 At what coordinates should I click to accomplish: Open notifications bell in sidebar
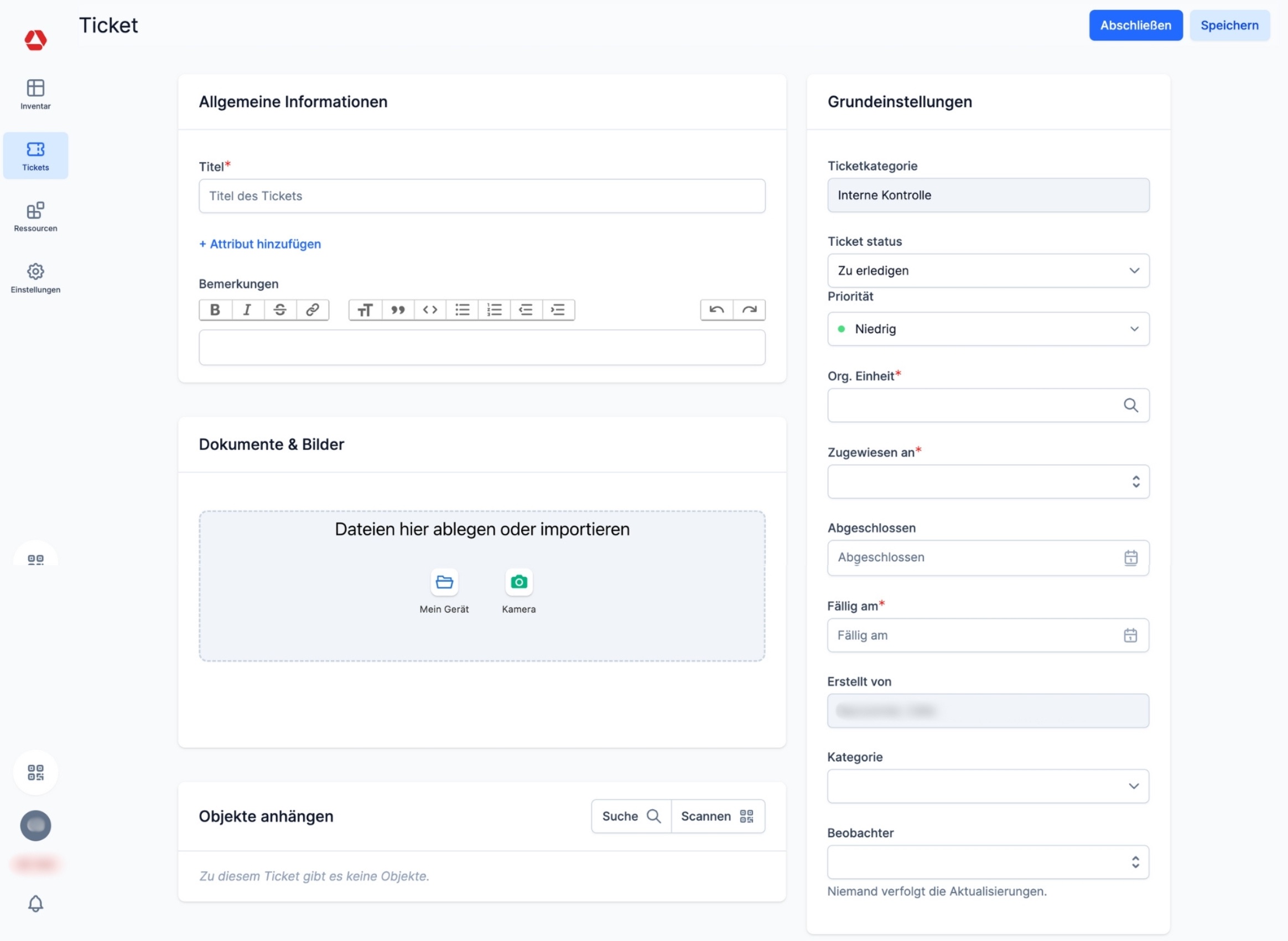pos(35,904)
